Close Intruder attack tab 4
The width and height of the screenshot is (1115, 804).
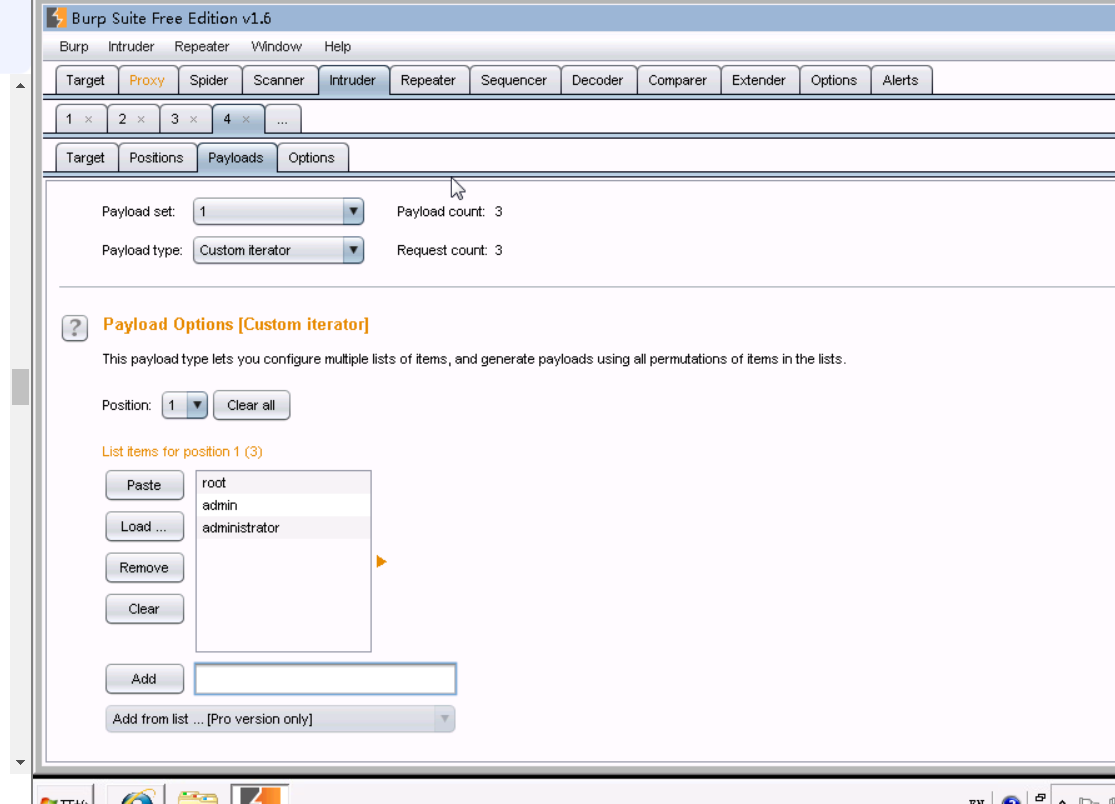tap(246, 119)
